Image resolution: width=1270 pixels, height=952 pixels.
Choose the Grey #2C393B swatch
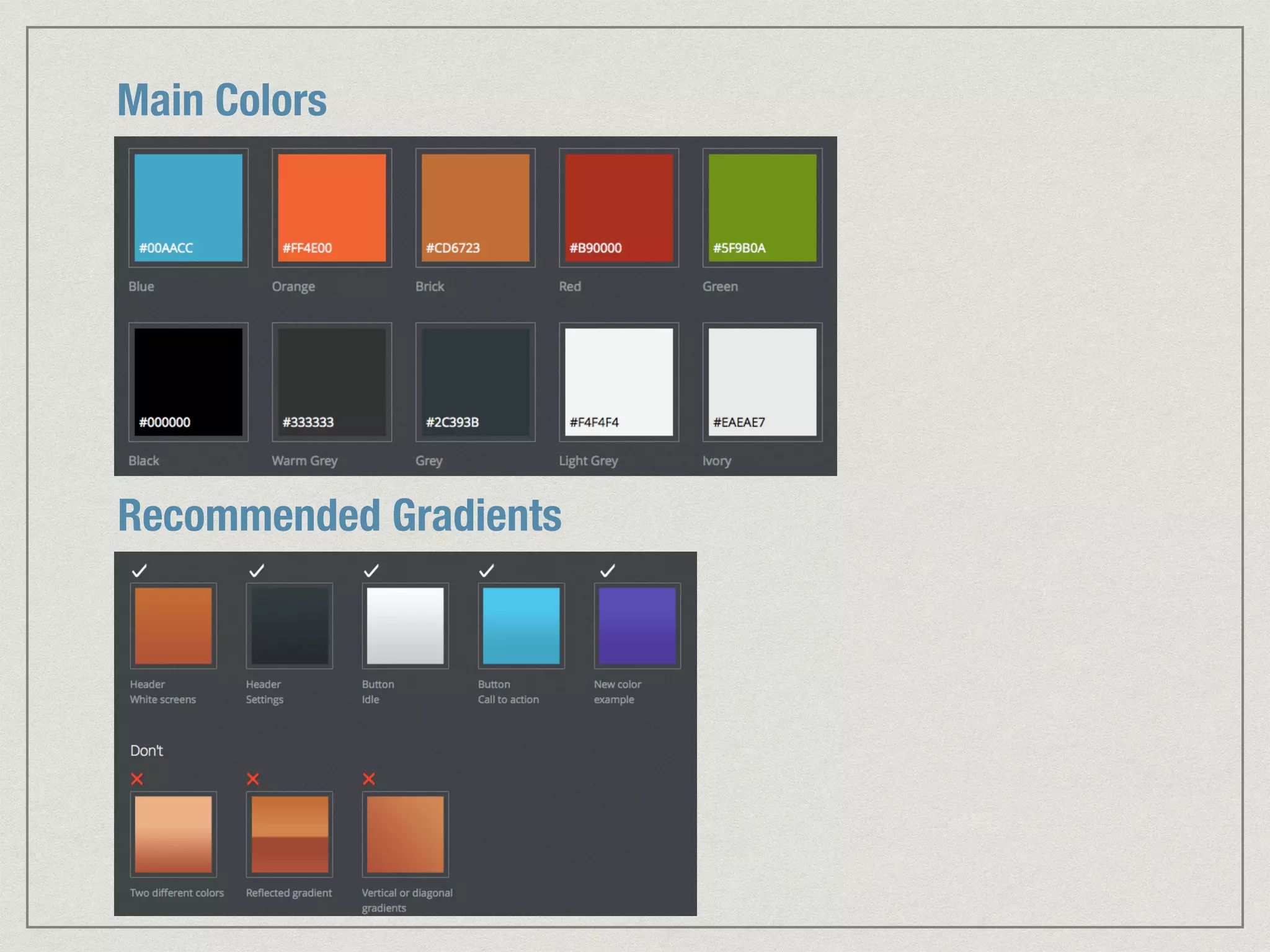click(476, 382)
